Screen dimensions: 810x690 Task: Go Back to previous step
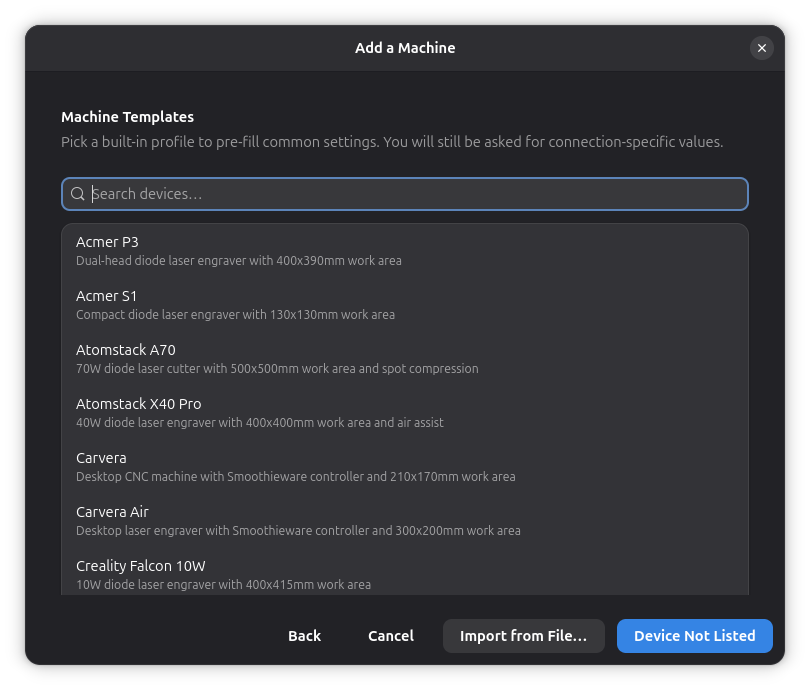pos(304,636)
